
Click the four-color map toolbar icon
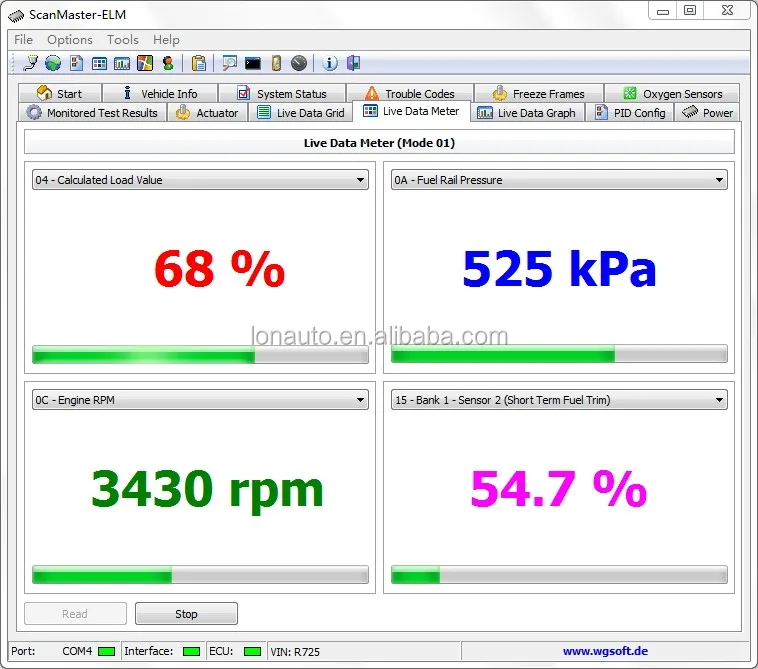(145, 63)
